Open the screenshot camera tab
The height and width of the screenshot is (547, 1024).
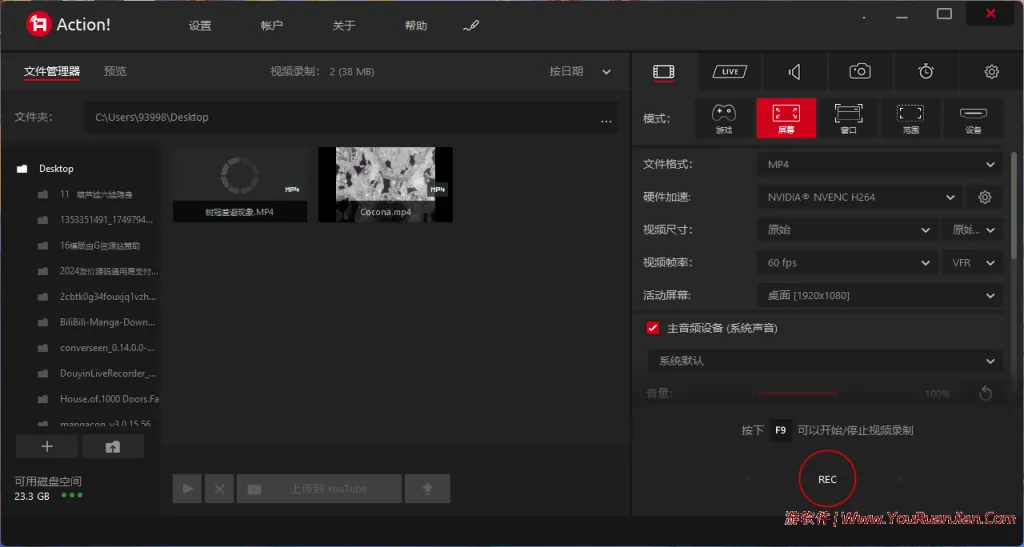click(x=859, y=72)
